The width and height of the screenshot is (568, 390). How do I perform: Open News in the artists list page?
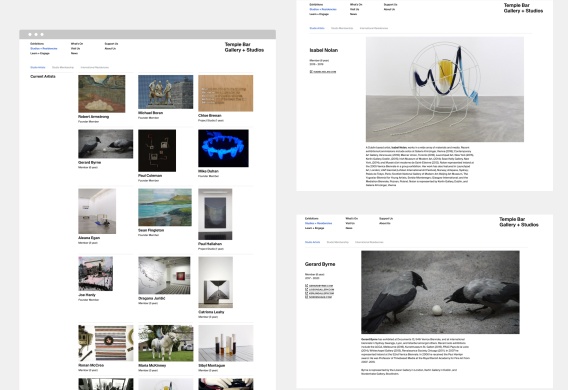pos(74,53)
